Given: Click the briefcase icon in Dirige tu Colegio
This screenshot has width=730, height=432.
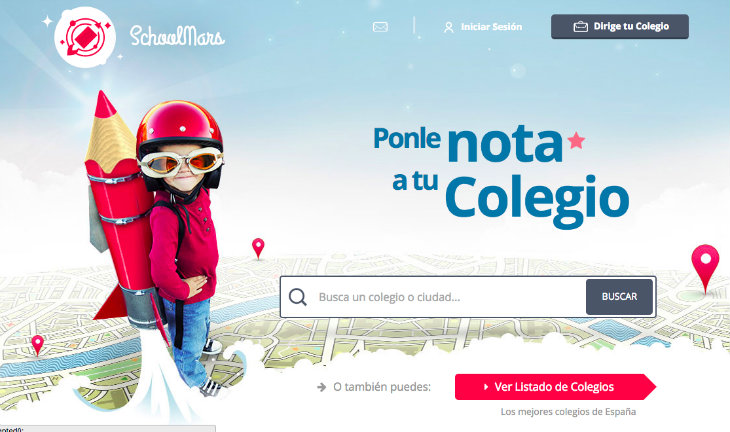Looking at the screenshot, I should 581,27.
